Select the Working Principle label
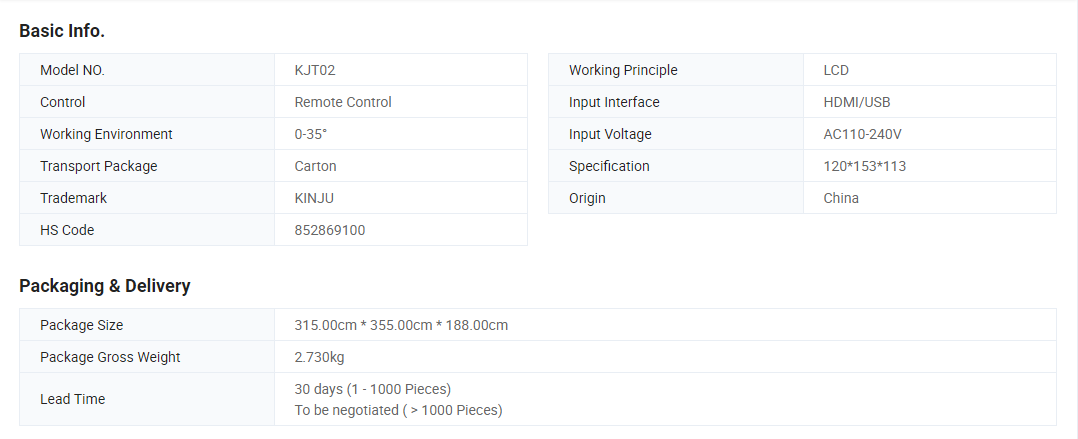Viewport: 1078px width, 439px height. (x=623, y=70)
